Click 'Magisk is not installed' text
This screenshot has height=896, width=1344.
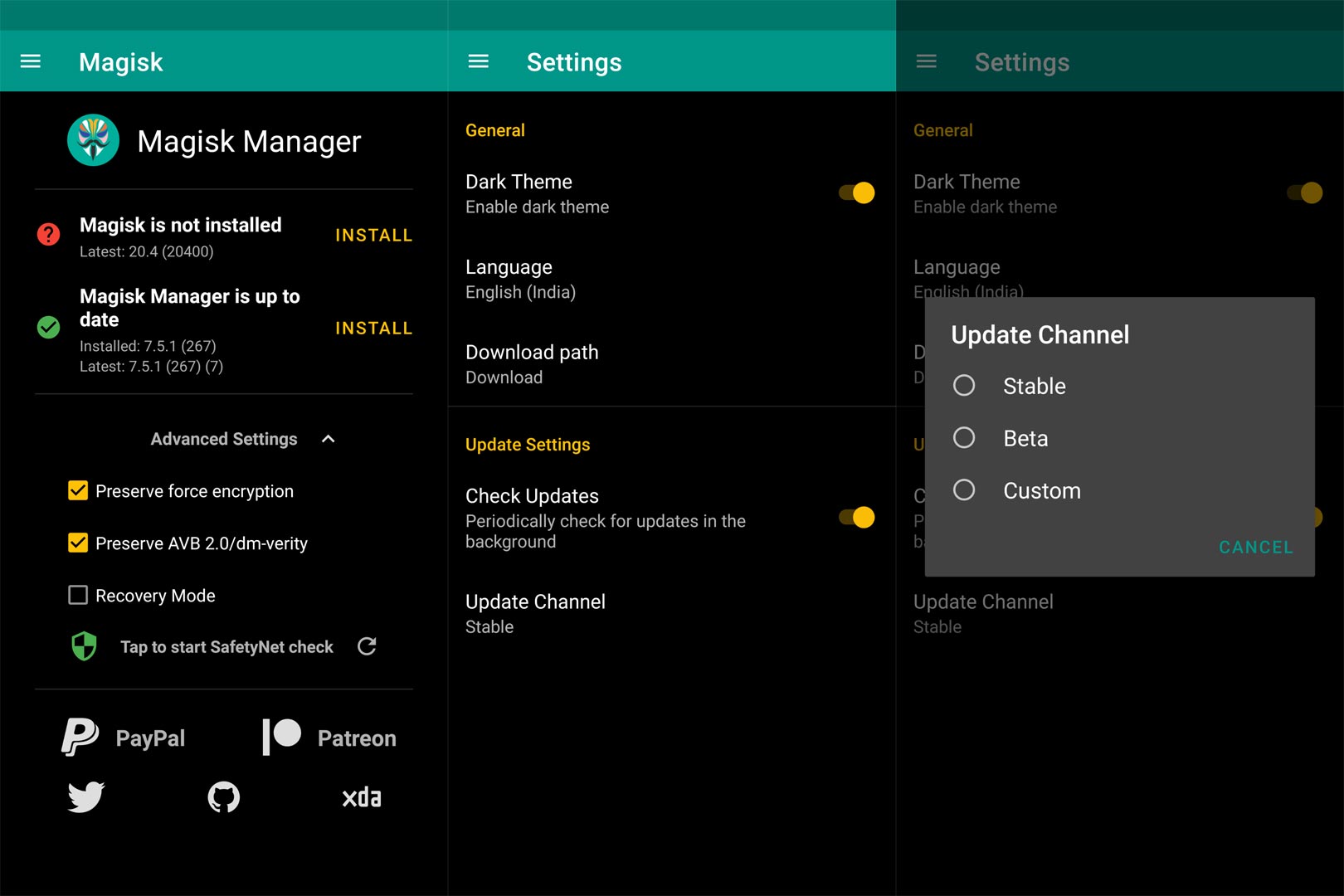tap(181, 225)
